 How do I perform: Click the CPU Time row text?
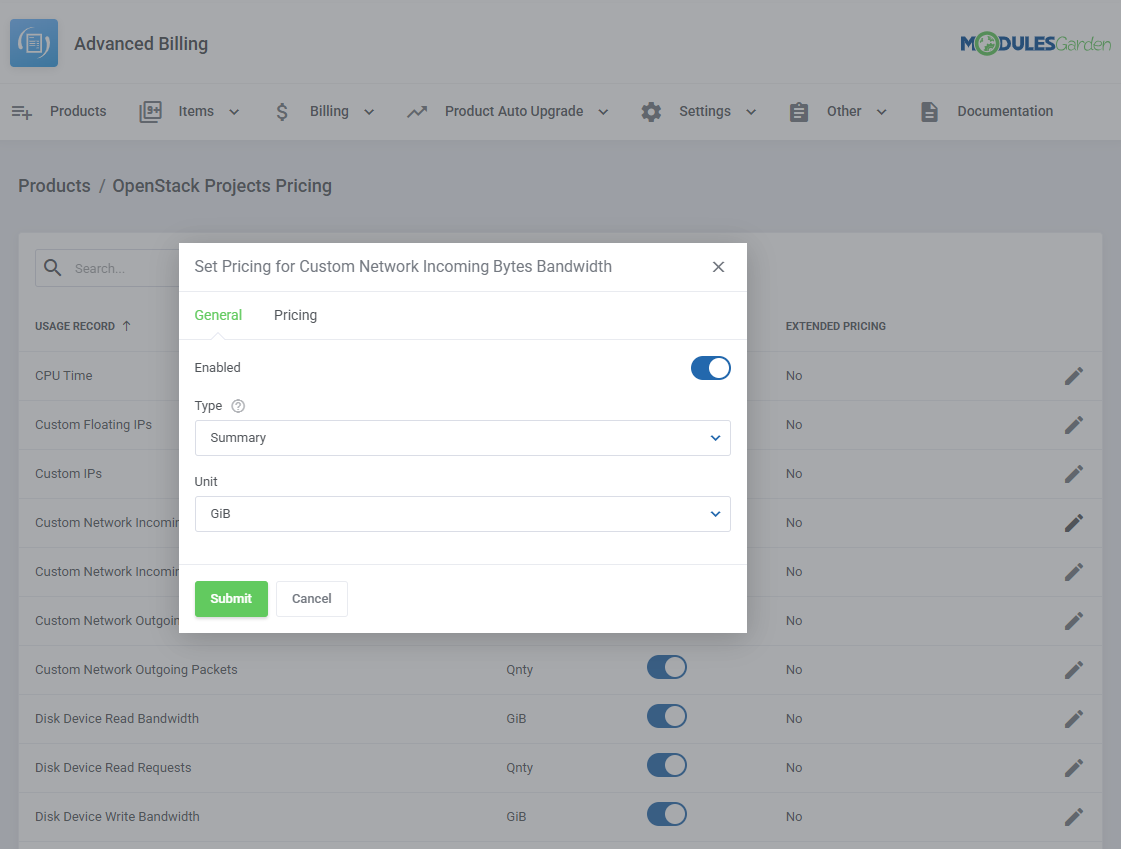click(x=64, y=375)
